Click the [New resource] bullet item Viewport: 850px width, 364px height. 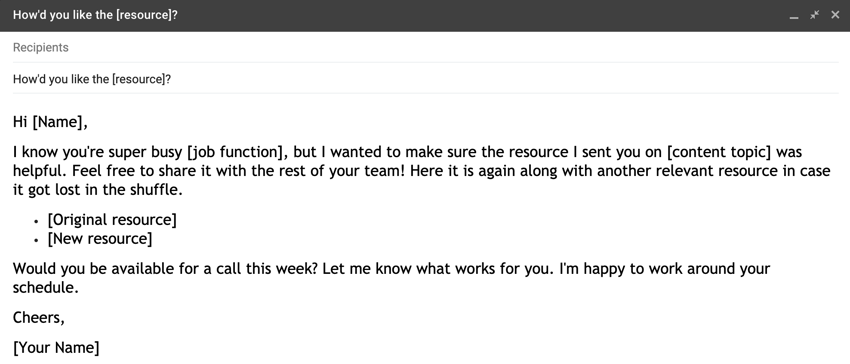click(100, 239)
